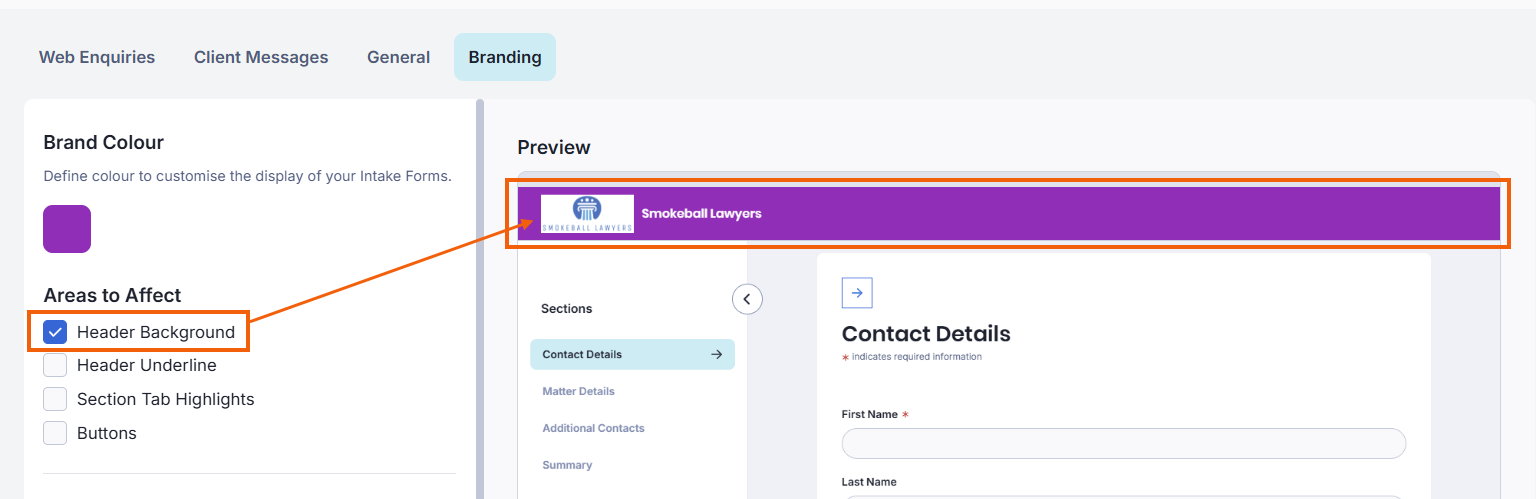Tick the Section Tab Highlights checkbox
The width and height of the screenshot is (1536, 499).
(55, 399)
